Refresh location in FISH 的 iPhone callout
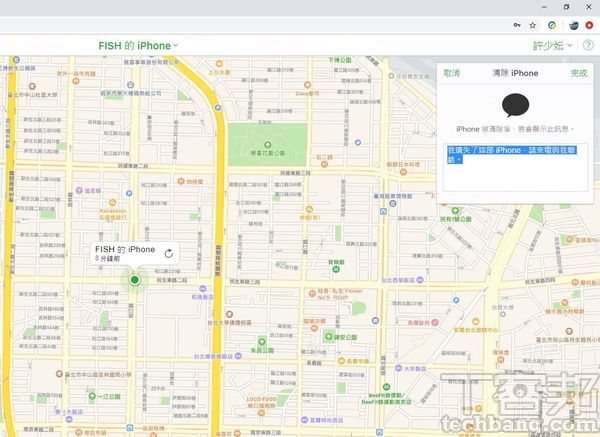600x437 pixels. coord(168,254)
